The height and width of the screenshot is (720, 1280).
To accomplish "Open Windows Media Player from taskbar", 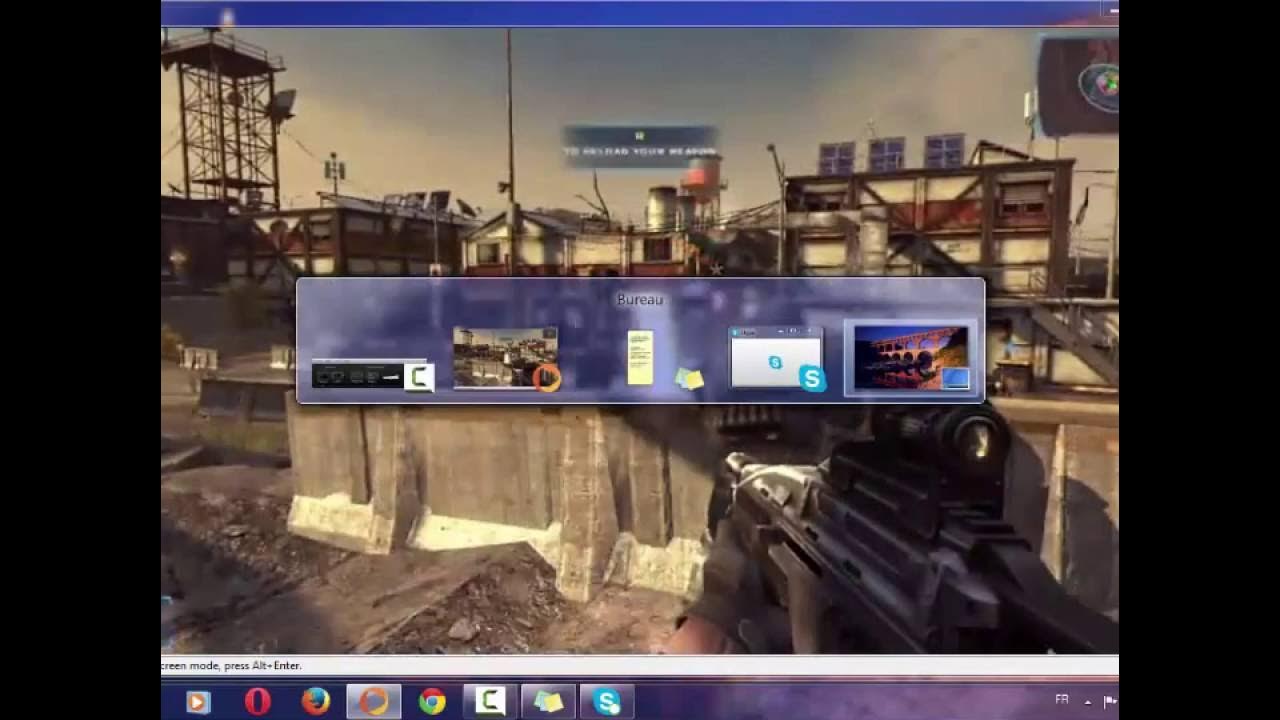I will (197, 702).
